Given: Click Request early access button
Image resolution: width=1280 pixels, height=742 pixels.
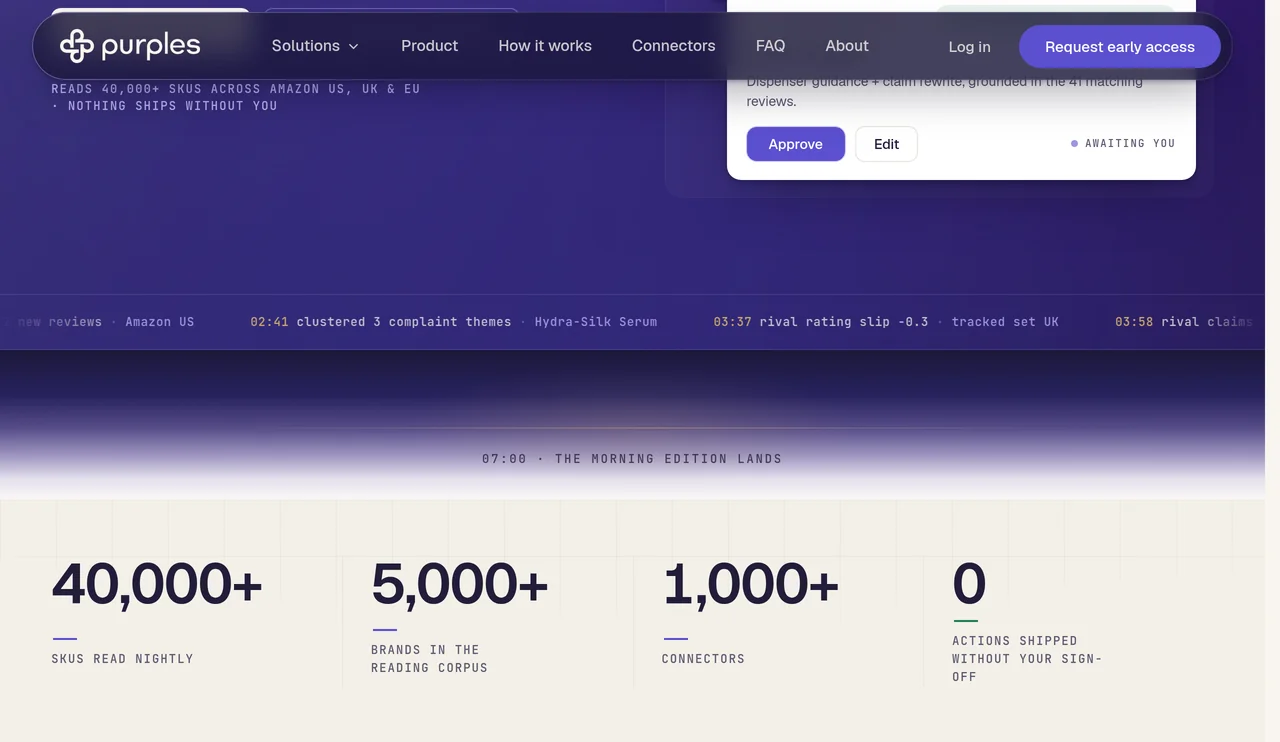Looking at the screenshot, I should (1120, 47).
